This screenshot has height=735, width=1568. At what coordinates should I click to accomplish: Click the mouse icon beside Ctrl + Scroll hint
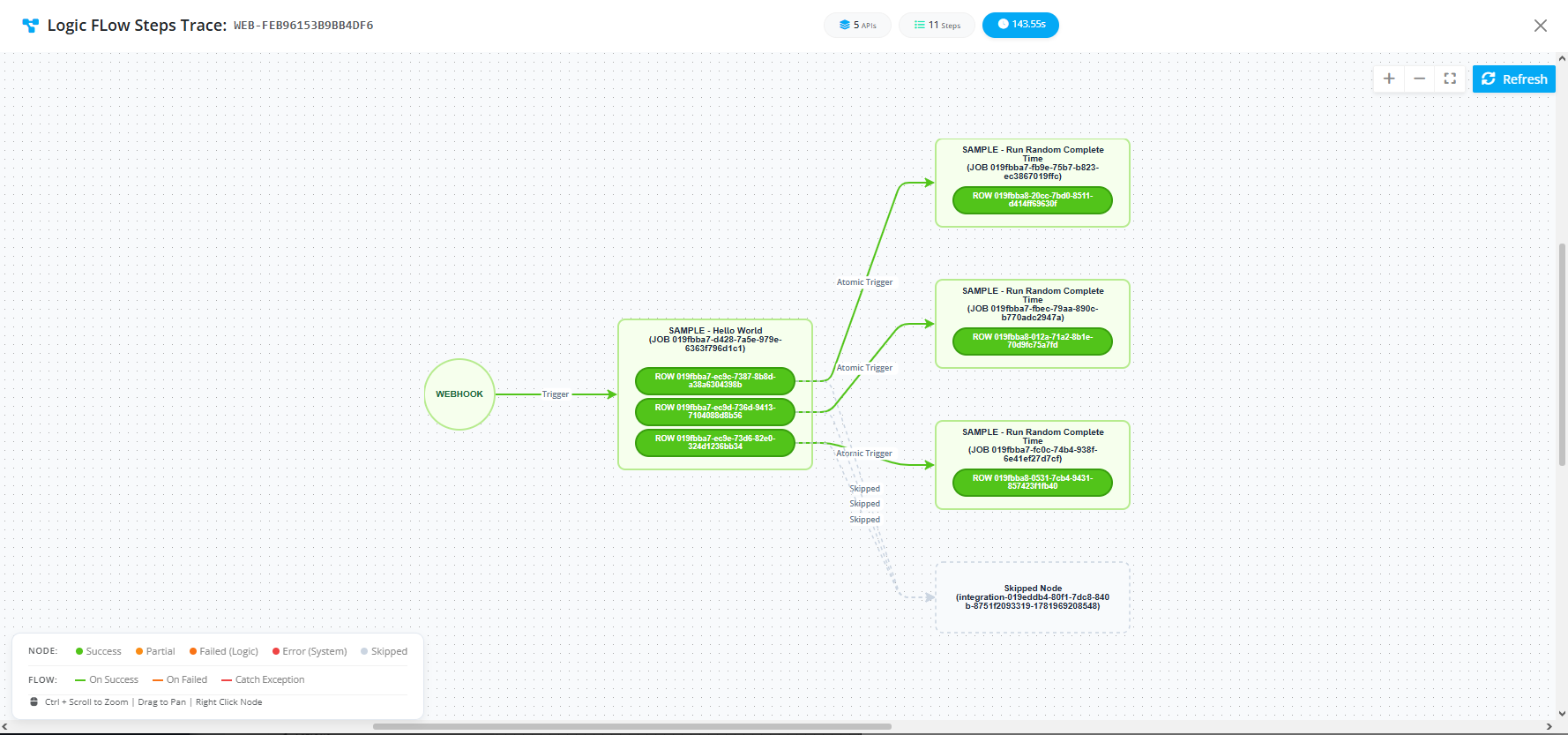click(x=34, y=702)
